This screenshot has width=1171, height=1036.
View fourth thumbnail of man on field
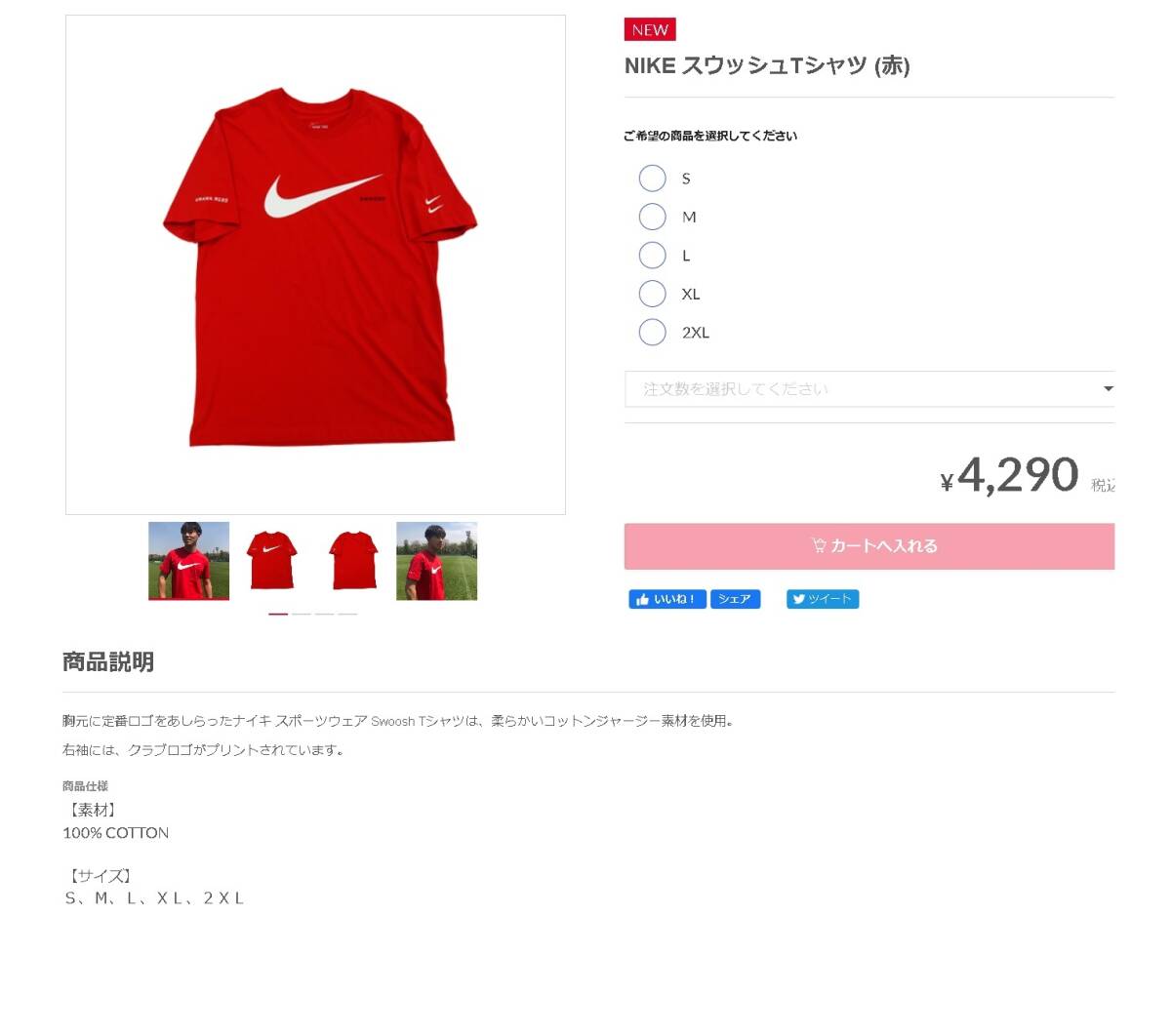click(x=436, y=561)
